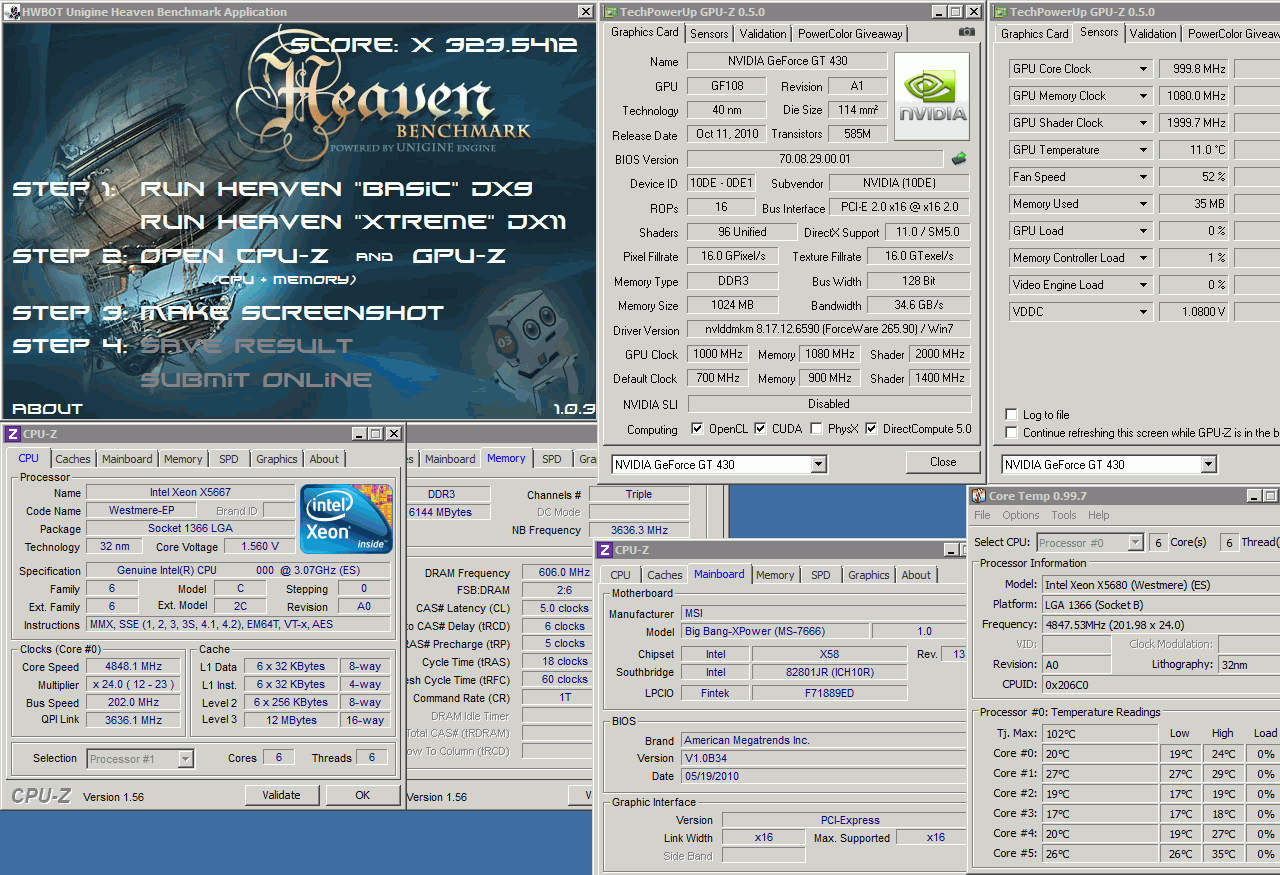The image size is (1280, 875).
Task: Click the GPU-Z title bar icon of Graphics Card window
Action: pos(612,12)
